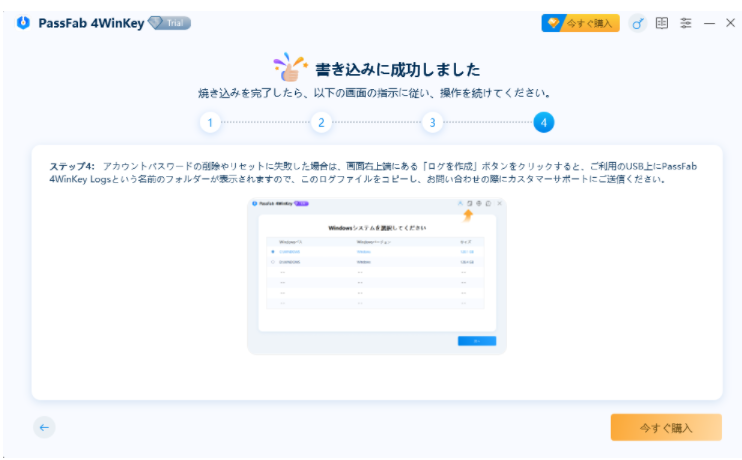This screenshot has width=742, height=460.
Task: Go to step 2 circle
Action: click(321, 123)
